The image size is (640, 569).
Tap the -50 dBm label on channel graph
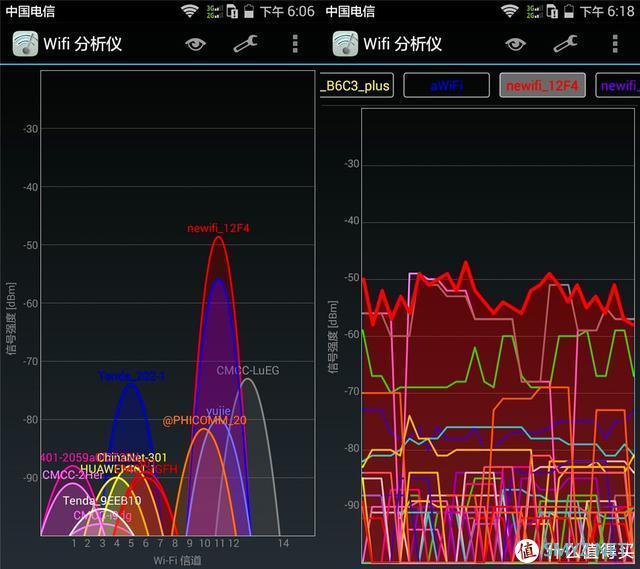point(31,245)
